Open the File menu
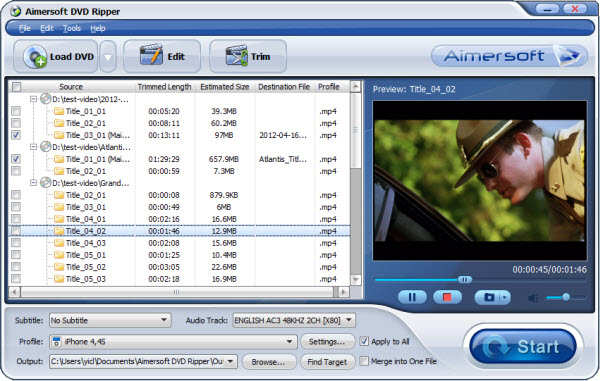 pos(24,28)
